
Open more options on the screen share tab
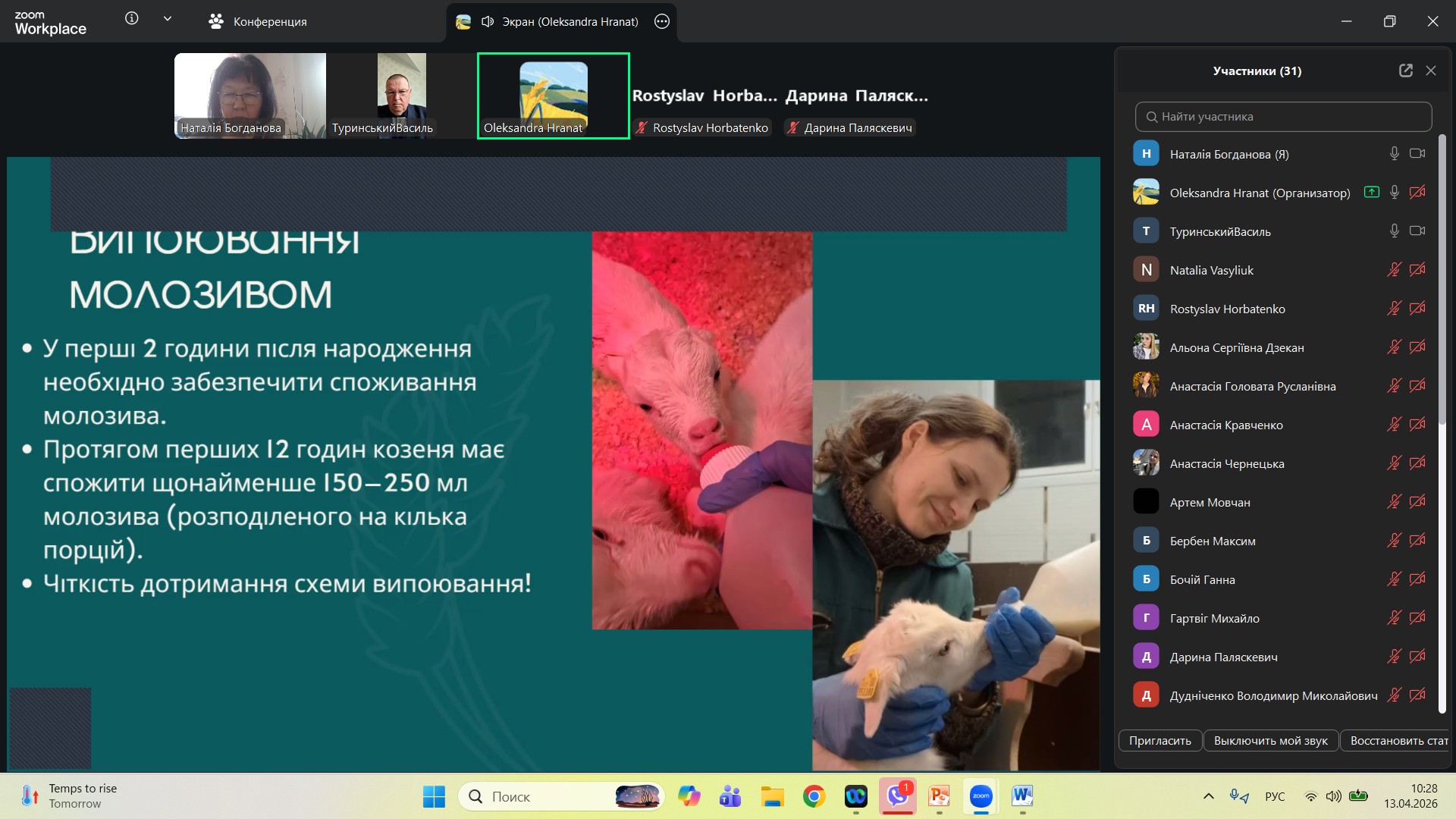[x=662, y=22]
